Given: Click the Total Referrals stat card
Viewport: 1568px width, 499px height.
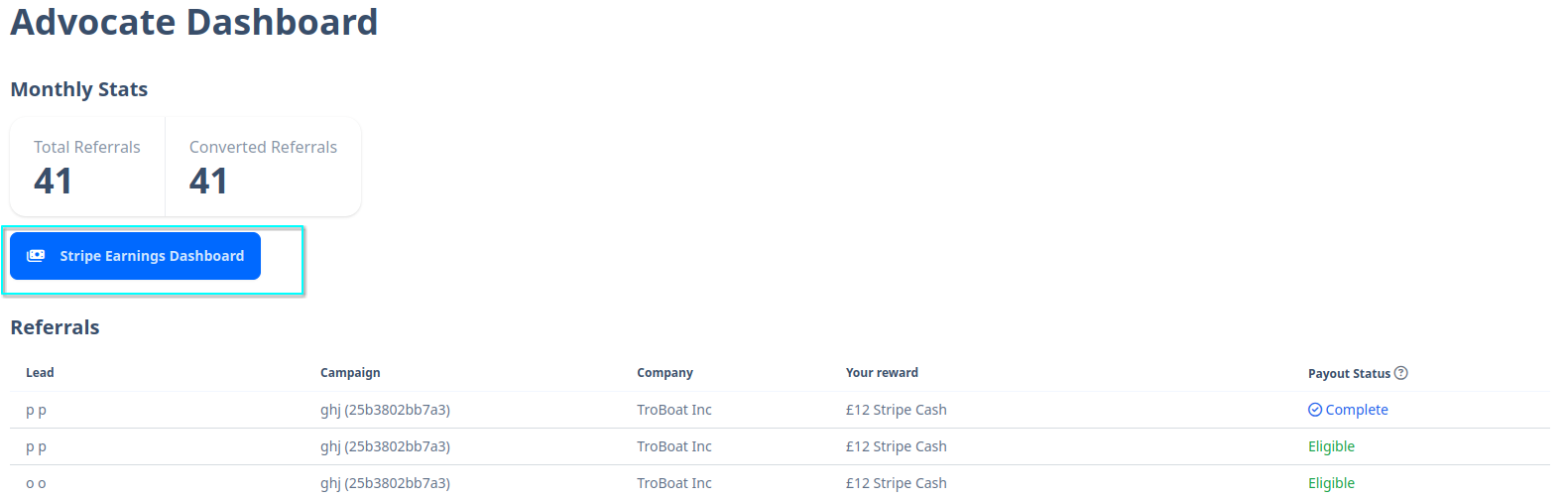Looking at the screenshot, I should pyautogui.click(x=87, y=167).
